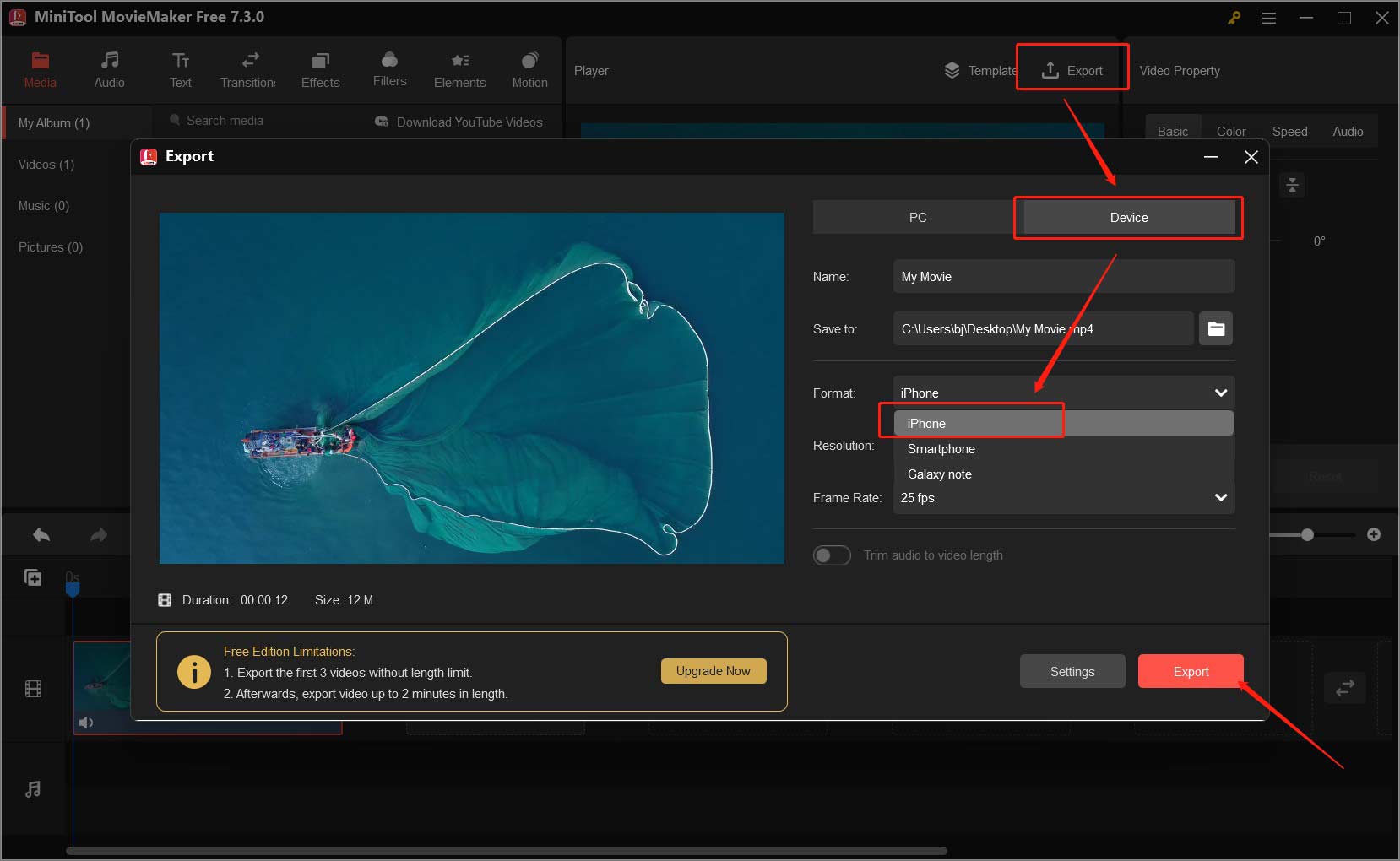Open export Settings
Image resolution: width=1400 pixels, height=861 pixels.
pos(1072,671)
